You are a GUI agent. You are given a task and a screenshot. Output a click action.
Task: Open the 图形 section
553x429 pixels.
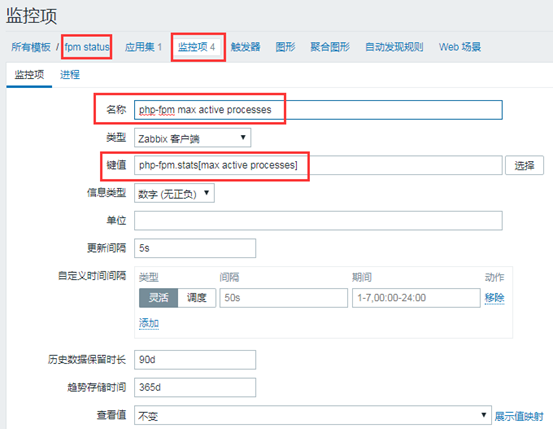285,47
